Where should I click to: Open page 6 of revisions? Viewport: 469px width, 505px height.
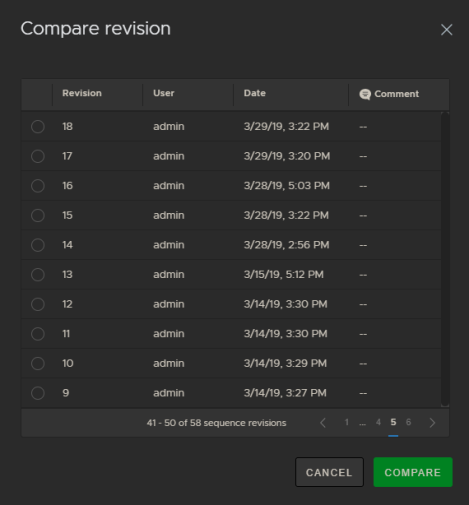[408, 422]
